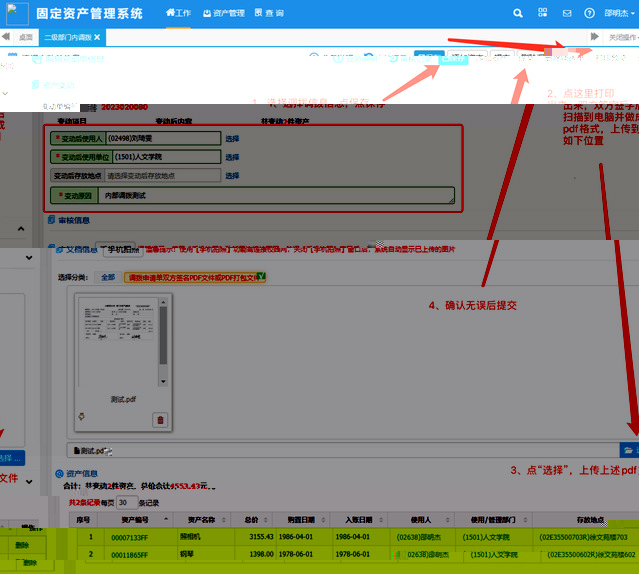The image size is (639, 574).
Task: Click 选择 link beside 变动后使用单位
Action: (x=232, y=157)
